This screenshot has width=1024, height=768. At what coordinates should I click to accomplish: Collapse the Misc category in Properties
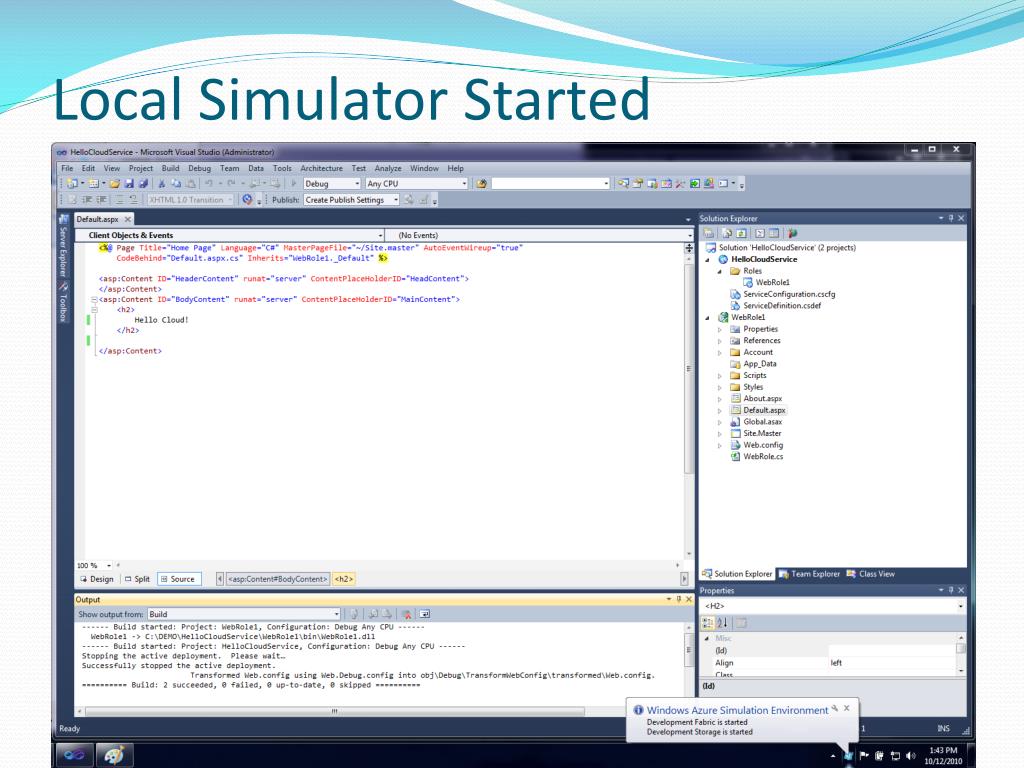pyautogui.click(x=707, y=638)
